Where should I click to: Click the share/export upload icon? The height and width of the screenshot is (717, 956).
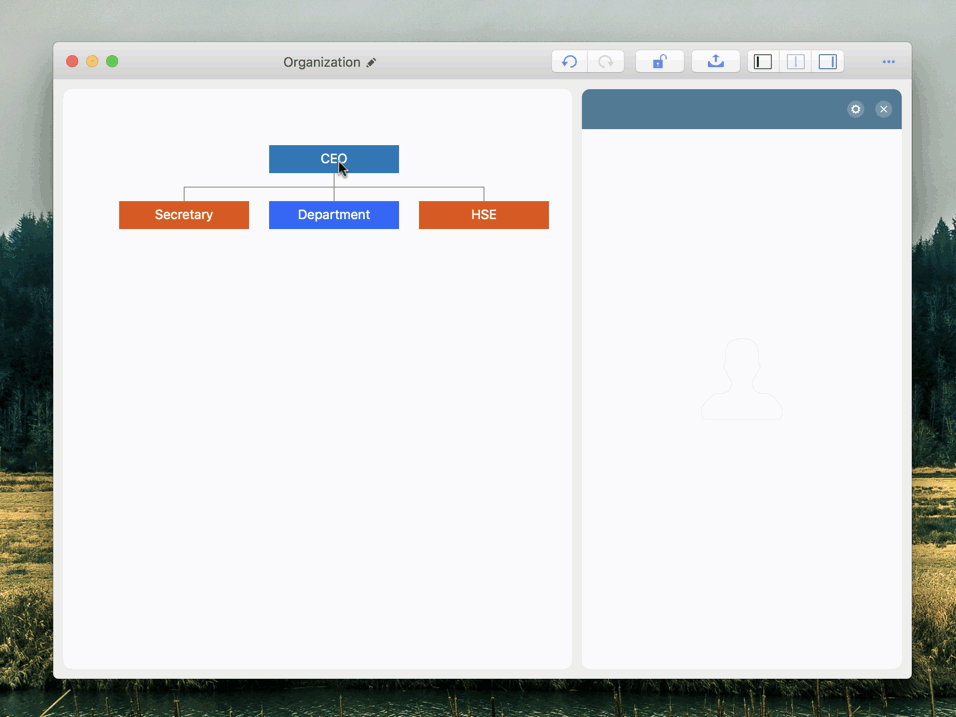(x=716, y=62)
